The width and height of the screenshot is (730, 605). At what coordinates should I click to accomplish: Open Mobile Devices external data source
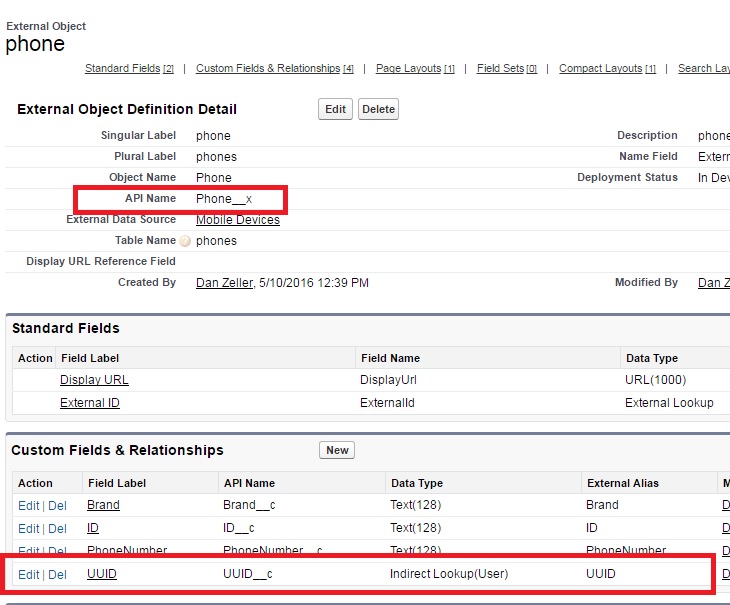pyautogui.click(x=238, y=220)
